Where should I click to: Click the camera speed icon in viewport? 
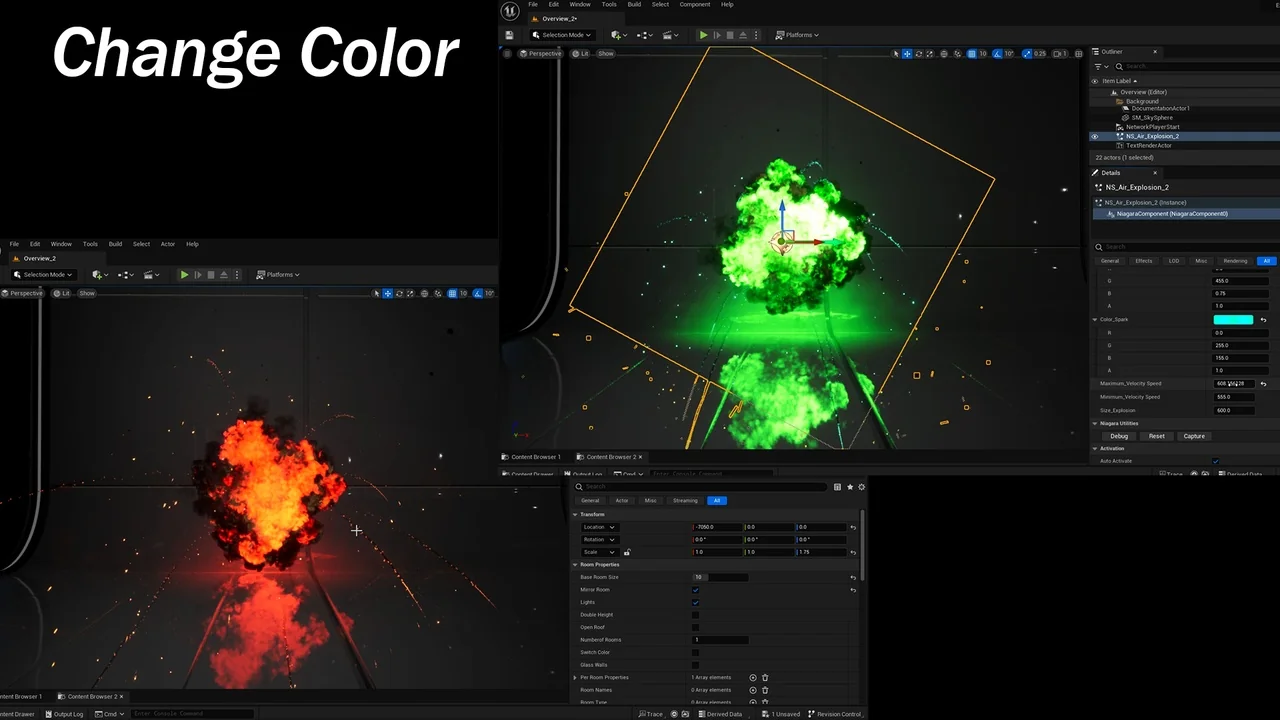pyautogui.click(x=1056, y=54)
